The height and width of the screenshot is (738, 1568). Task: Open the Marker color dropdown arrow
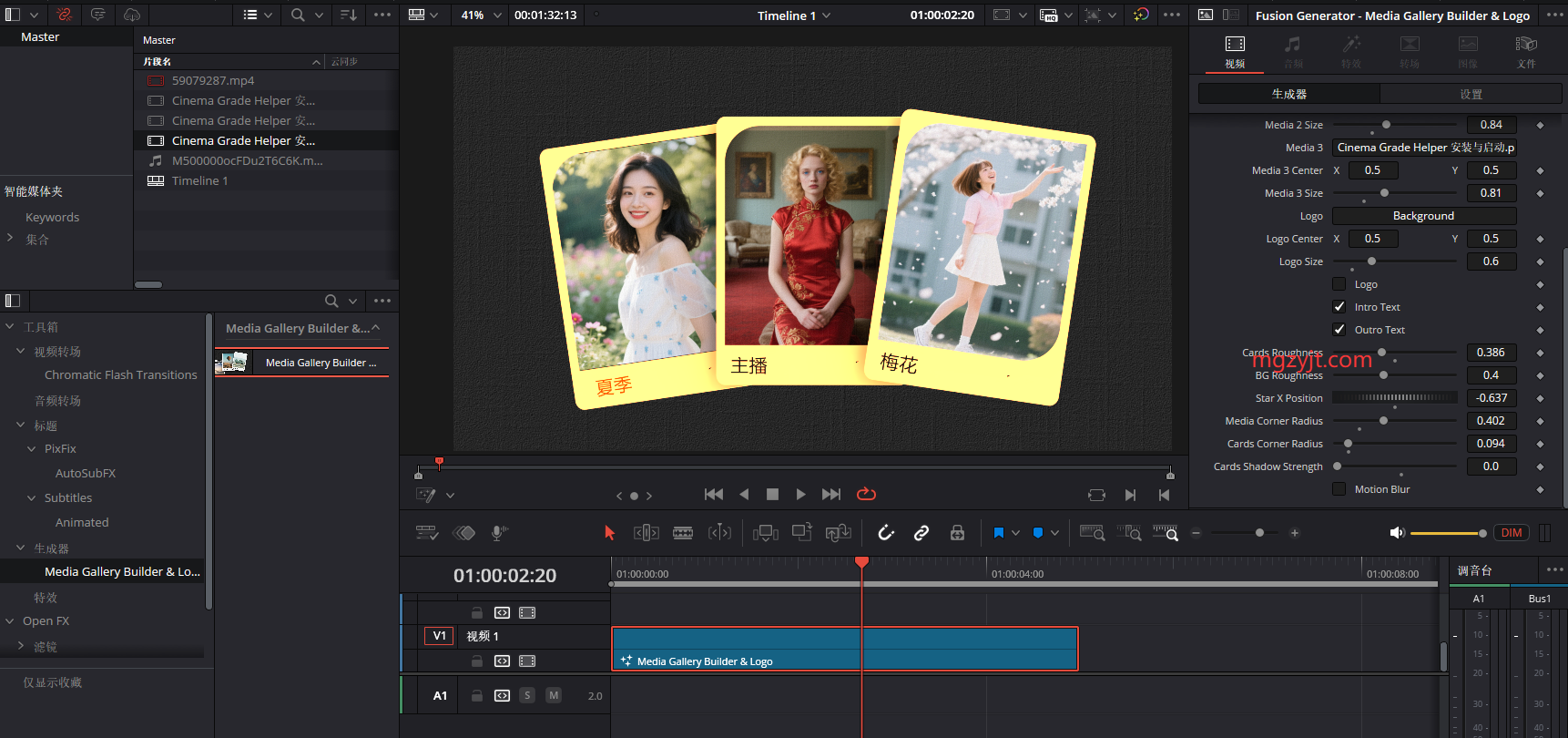coord(1054,533)
